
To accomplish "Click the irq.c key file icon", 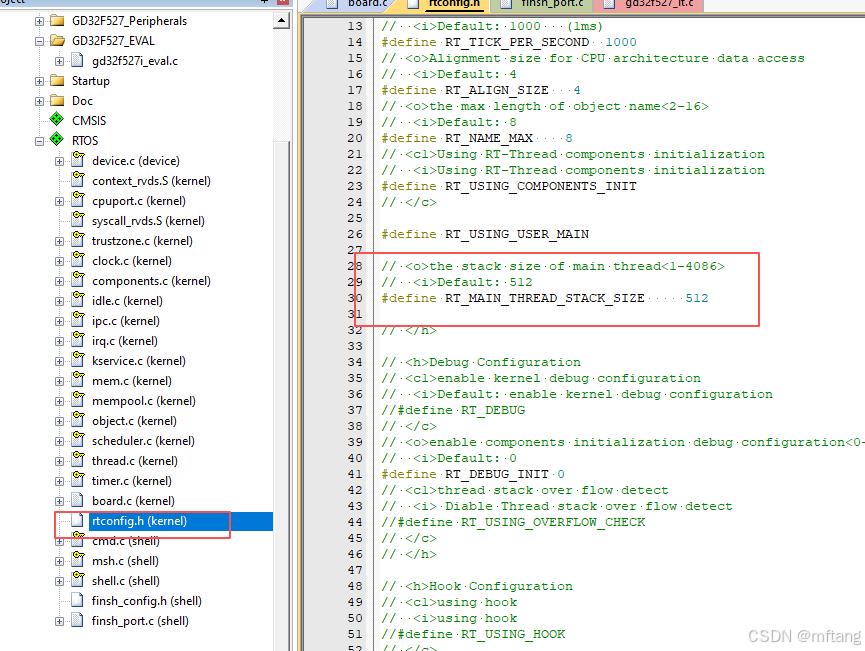I will [x=78, y=339].
